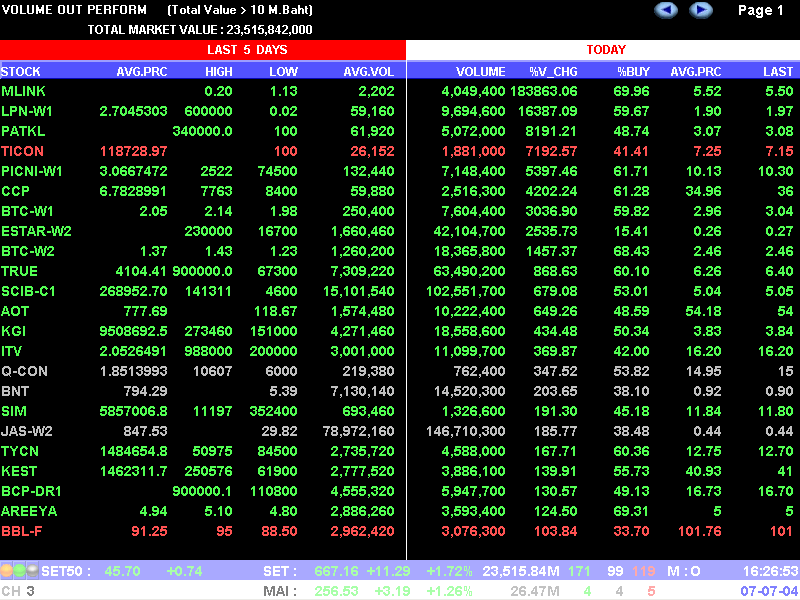Click the total market value 23,515,842,000

(x=269, y=30)
